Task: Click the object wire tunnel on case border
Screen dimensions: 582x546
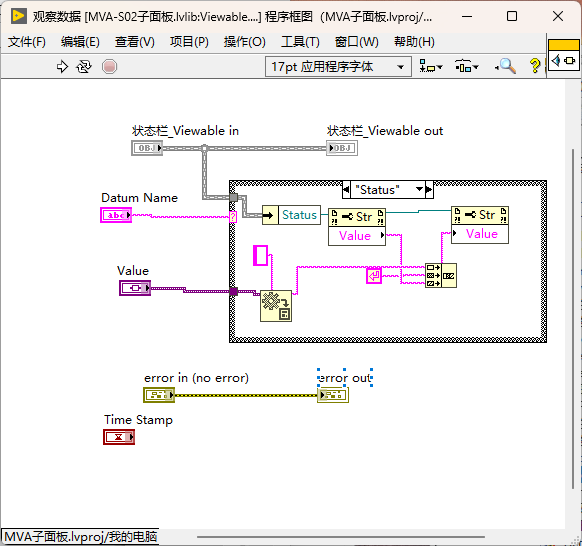Action: [x=233, y=197]
